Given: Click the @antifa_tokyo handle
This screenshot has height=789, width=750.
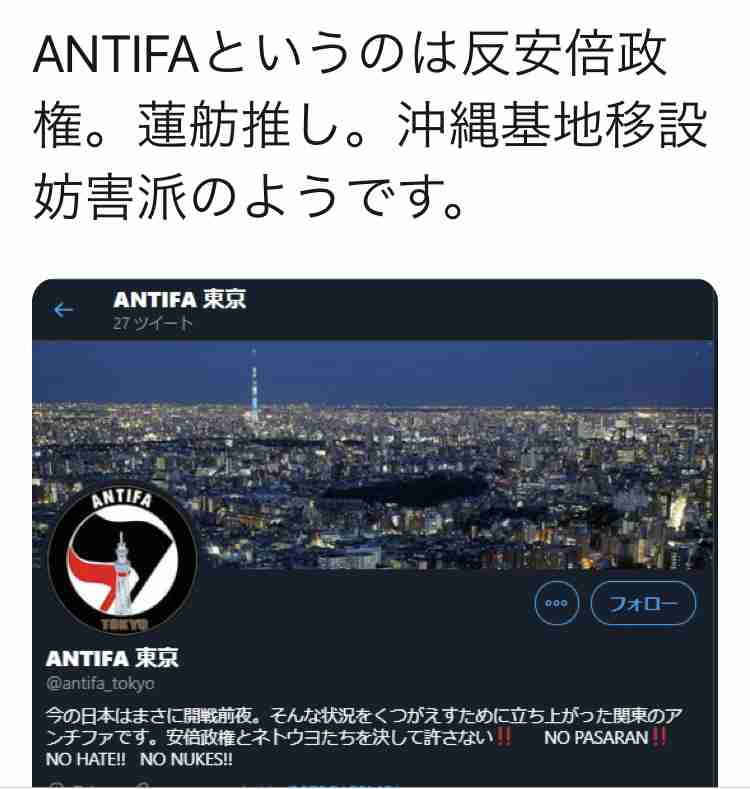Looking at the screenshot, I should click(x=100, y=683).
